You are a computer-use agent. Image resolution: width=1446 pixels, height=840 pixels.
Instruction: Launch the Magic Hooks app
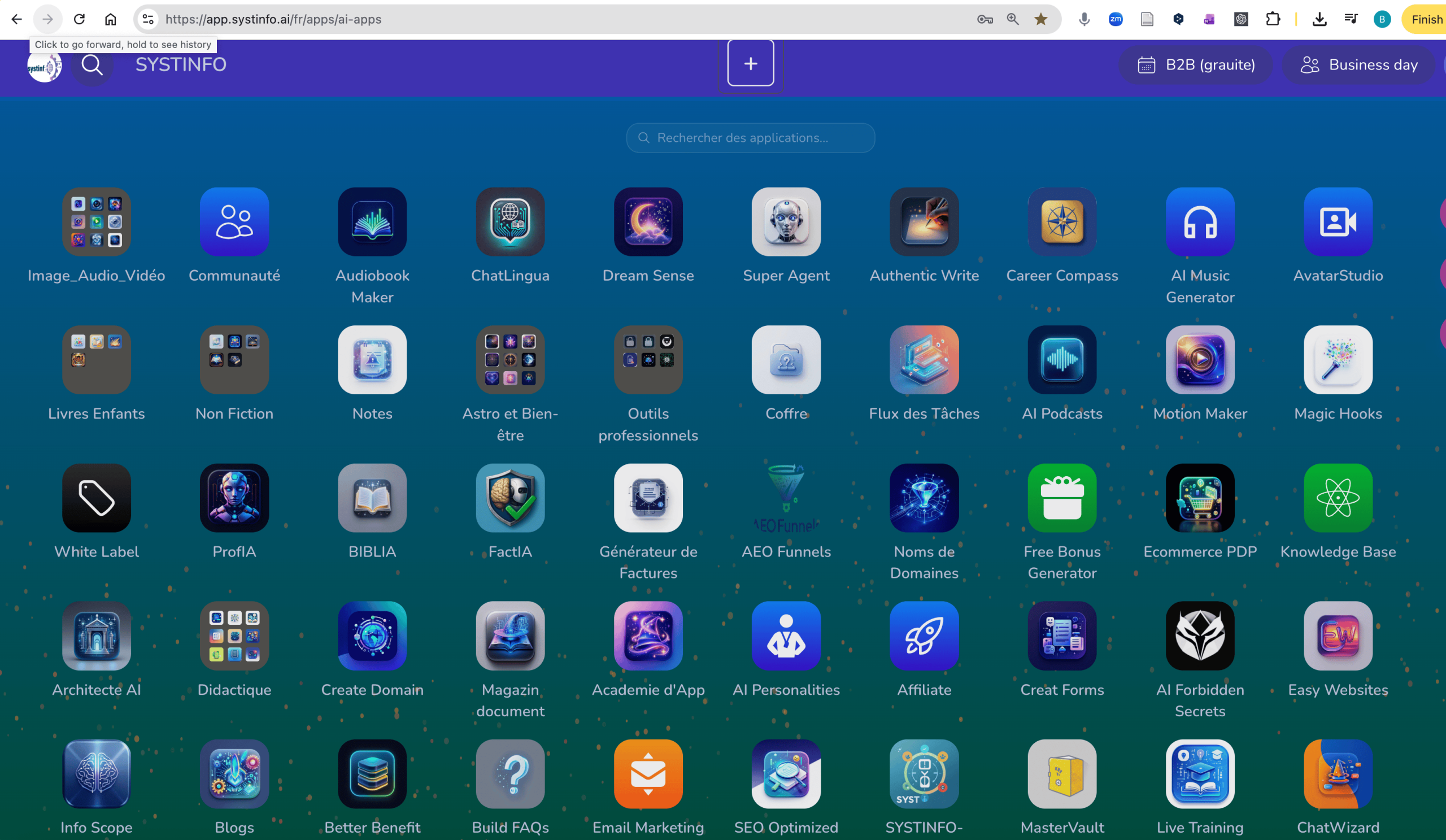(1338, 360)
